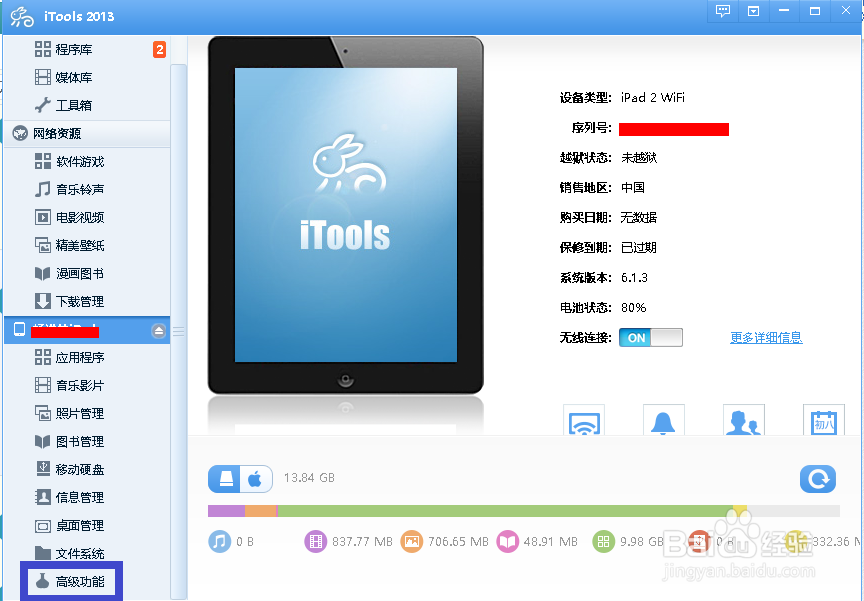Open the 更多详细信息 link
The height and width of the screenshot is (601, 864).
pyautogui.click(x=766, y=337)
